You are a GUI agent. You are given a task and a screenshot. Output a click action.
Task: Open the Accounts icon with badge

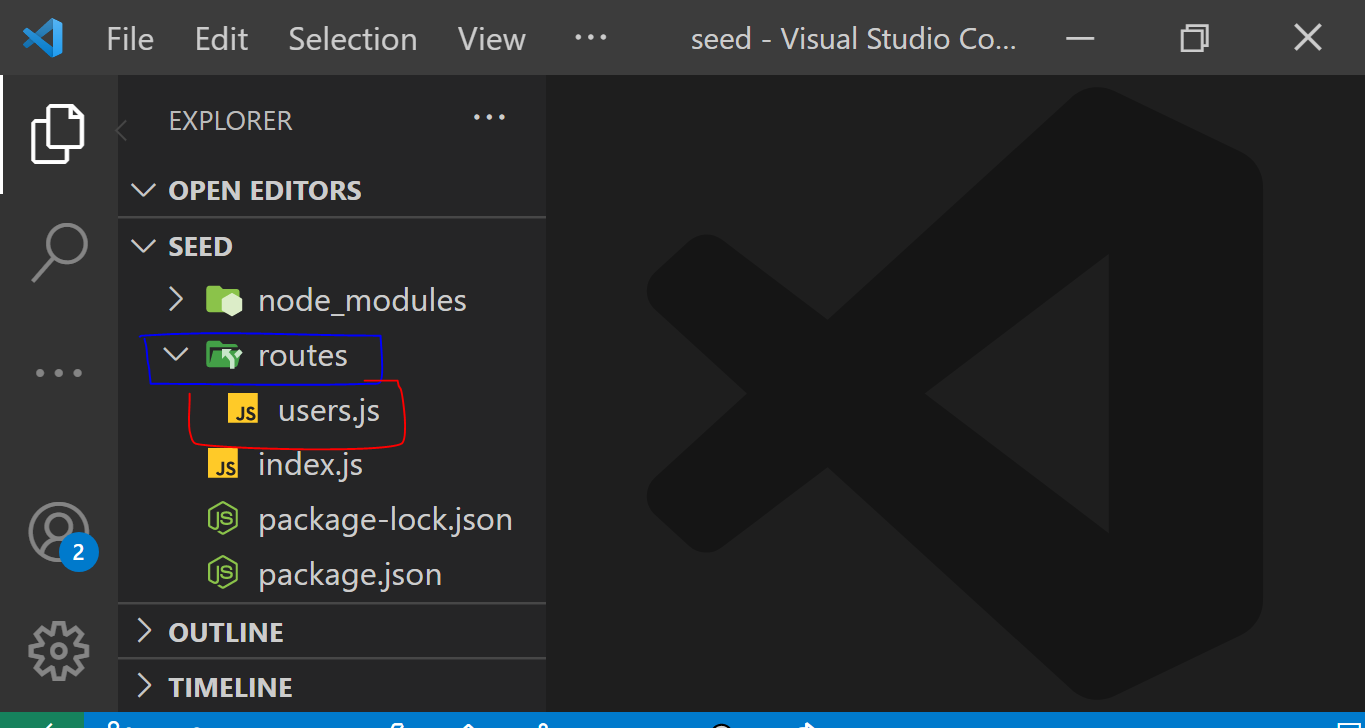(58, 532)
